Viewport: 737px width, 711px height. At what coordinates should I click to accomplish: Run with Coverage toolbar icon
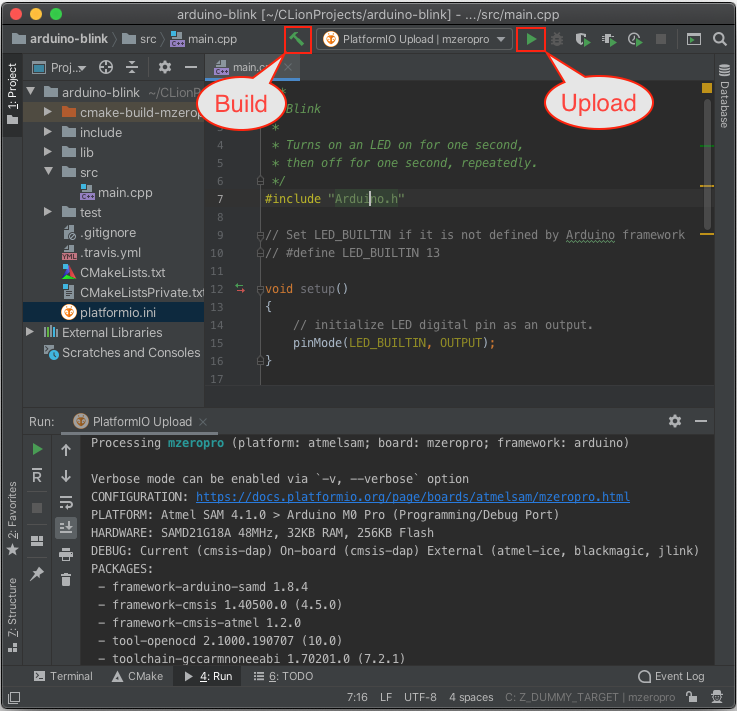coord(583,39)
